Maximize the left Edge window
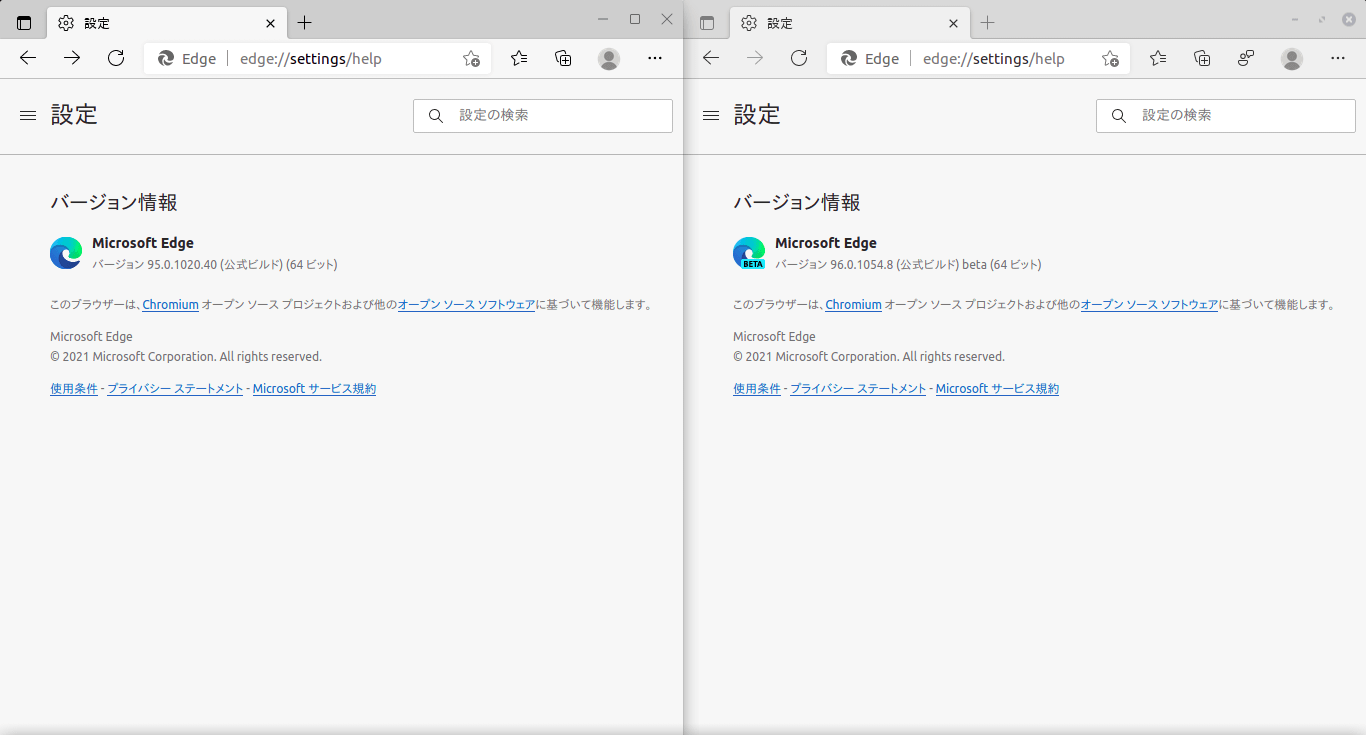The width and height of the screenshot is (1366, 735). coord(634,19)
